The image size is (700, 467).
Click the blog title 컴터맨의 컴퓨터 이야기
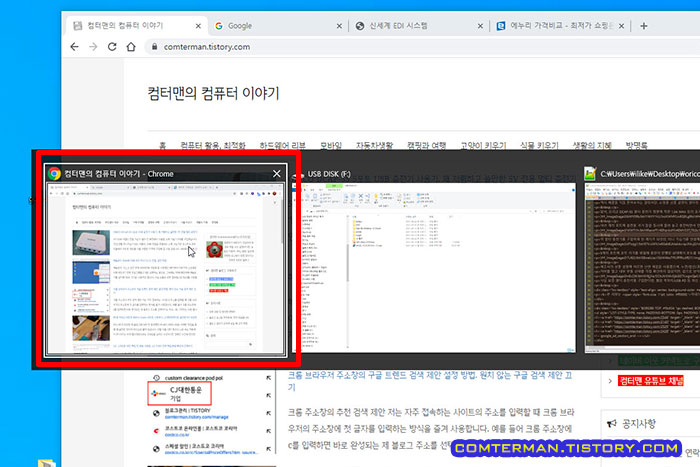tap(213, 93)
